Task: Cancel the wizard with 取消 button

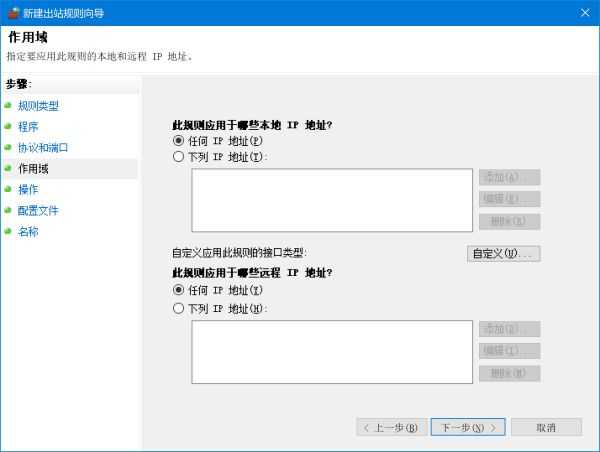Action: [x=545, y=427]
